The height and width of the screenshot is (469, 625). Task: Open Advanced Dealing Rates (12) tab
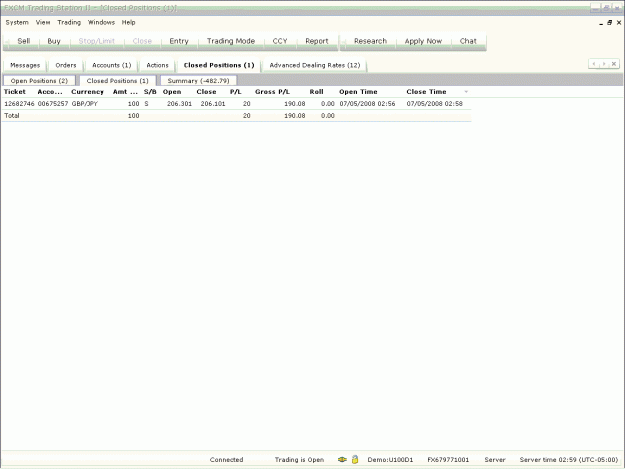coord(314,65)
